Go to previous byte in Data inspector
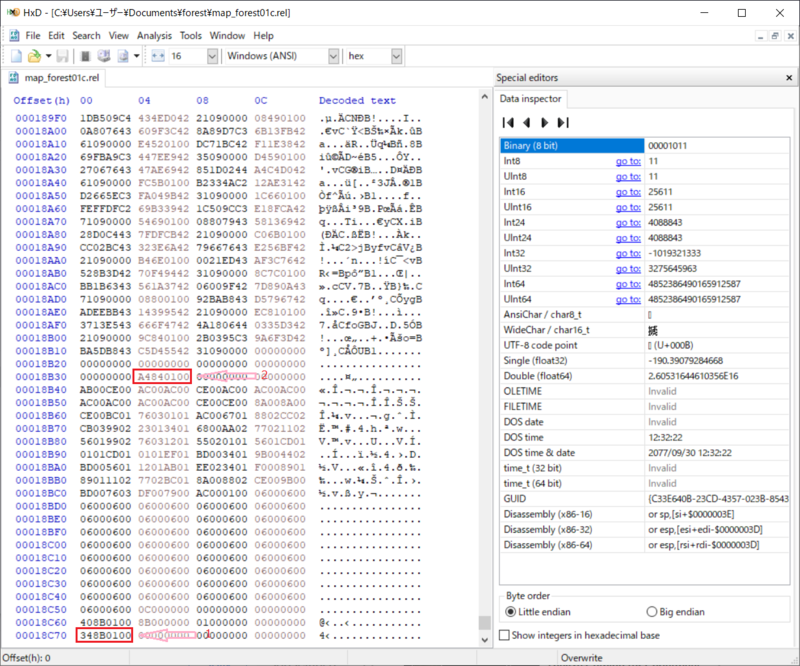Image resolution: width=800 pixels, height=666 pixels. tap(527, 122)
